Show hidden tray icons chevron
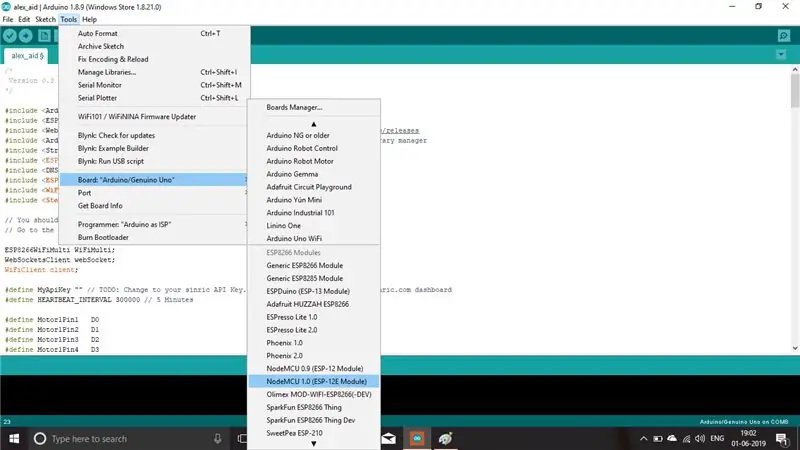The image size is (800, 450). [x=643, y=439]
